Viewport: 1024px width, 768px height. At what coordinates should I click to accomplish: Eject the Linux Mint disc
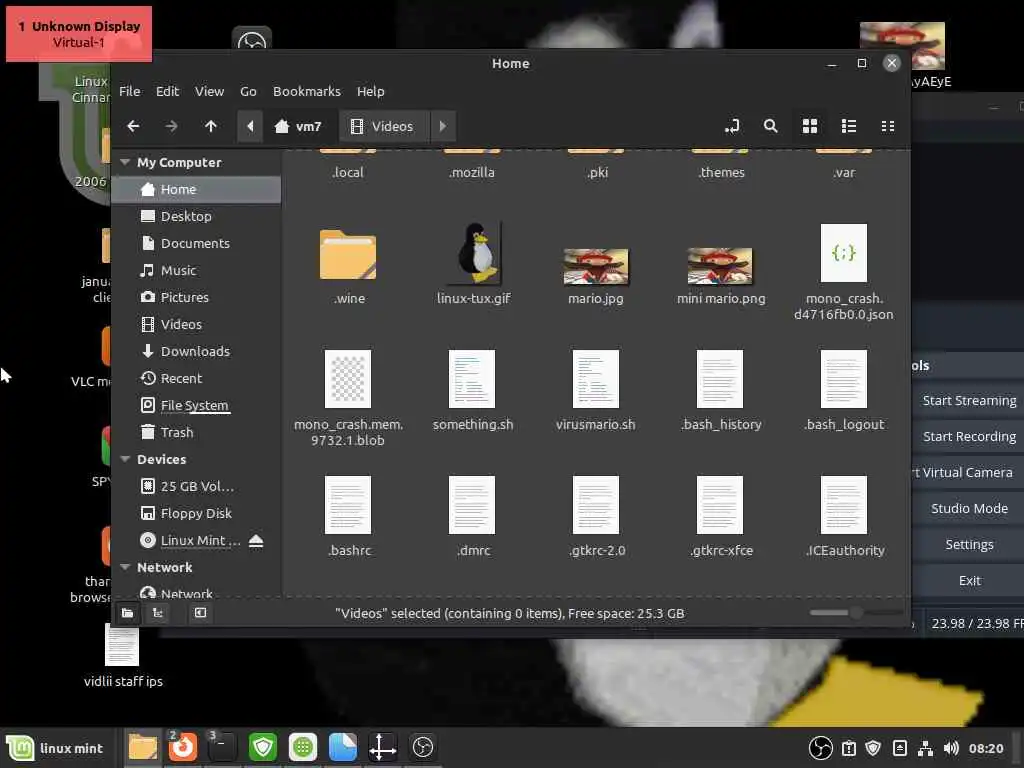(256, 541)
